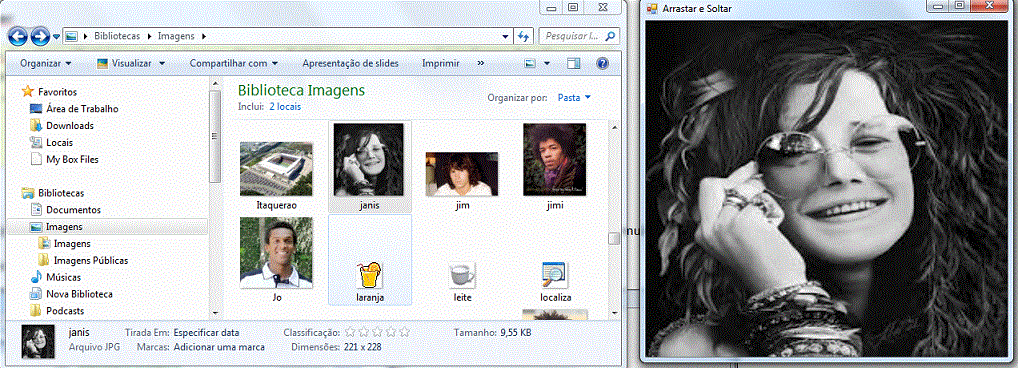The image size is (1018, 368).
Task: Set rating with the fifth star
Action: 404,332
